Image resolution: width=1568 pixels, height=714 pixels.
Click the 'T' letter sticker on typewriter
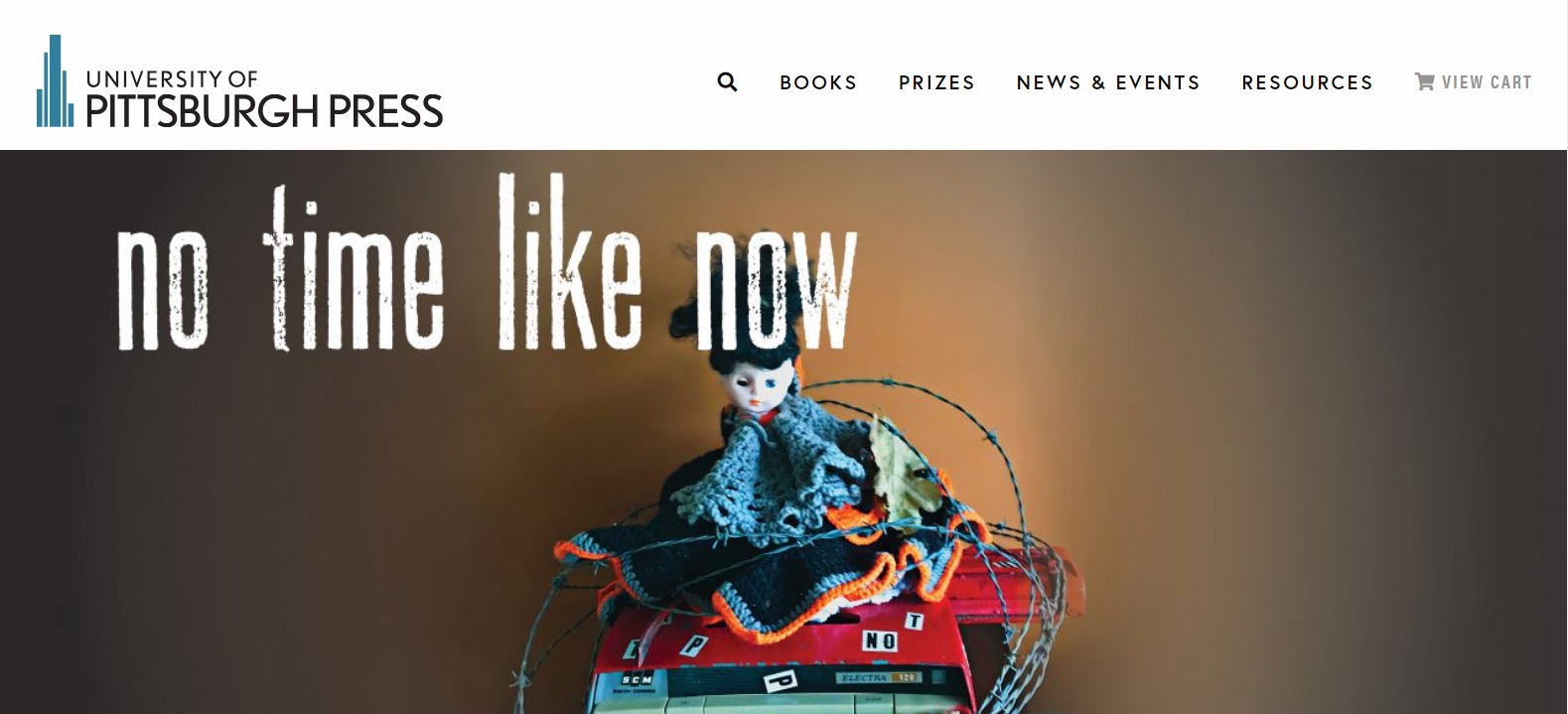[914, 622]
